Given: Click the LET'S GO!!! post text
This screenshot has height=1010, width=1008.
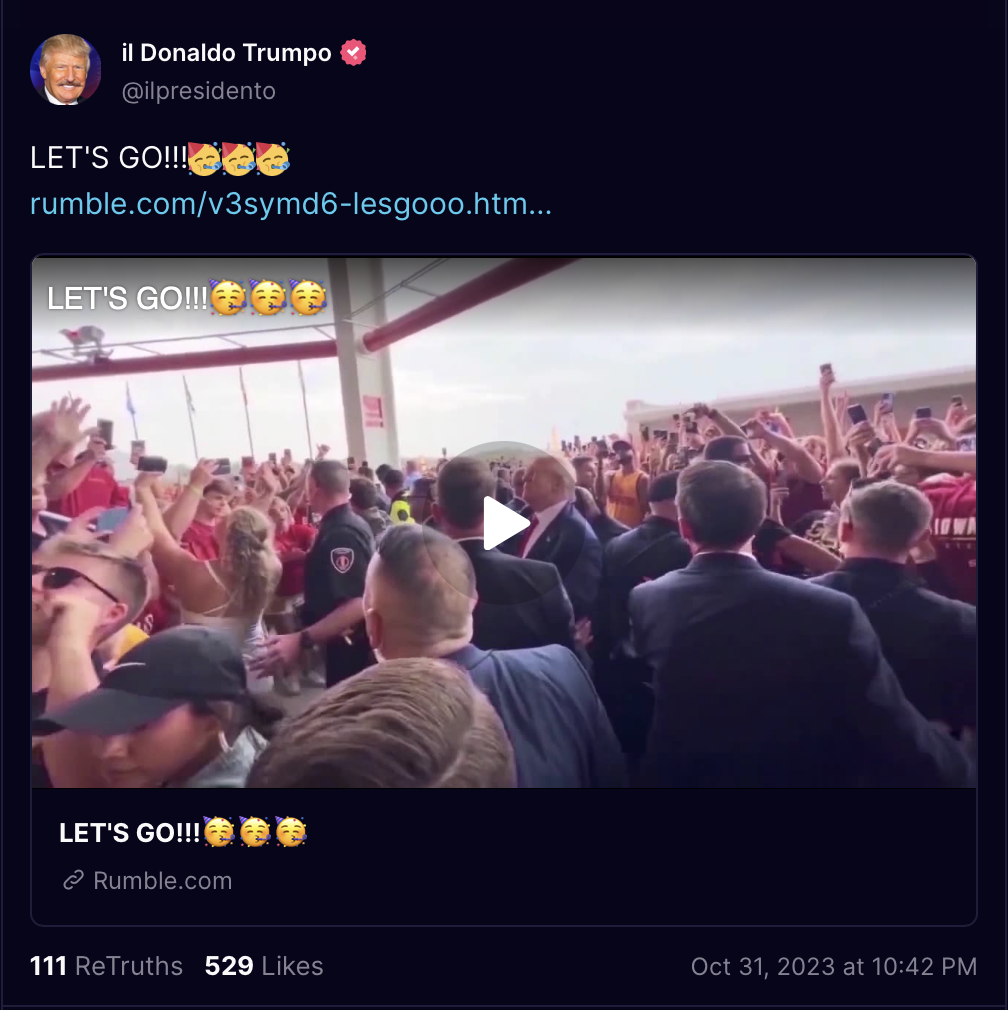Looking at the screenshot, I should click(x=109, y=158).
